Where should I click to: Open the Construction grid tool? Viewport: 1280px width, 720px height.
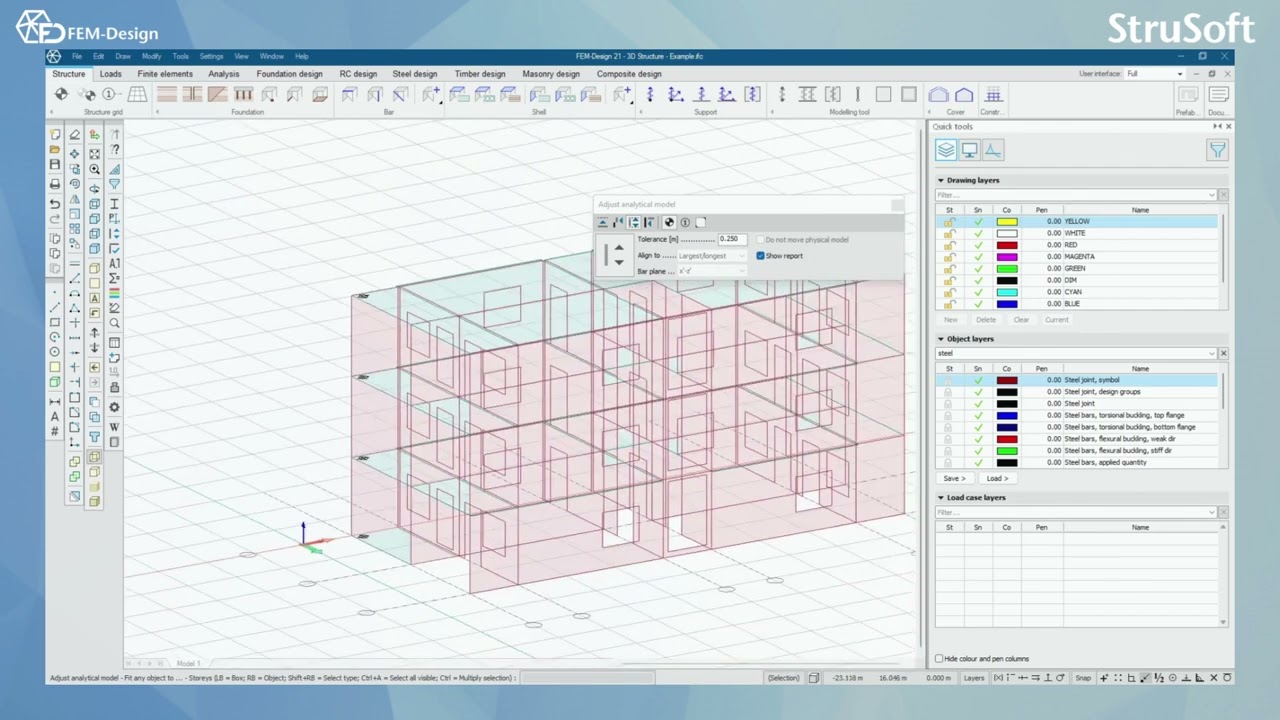(x=993, y=95)
